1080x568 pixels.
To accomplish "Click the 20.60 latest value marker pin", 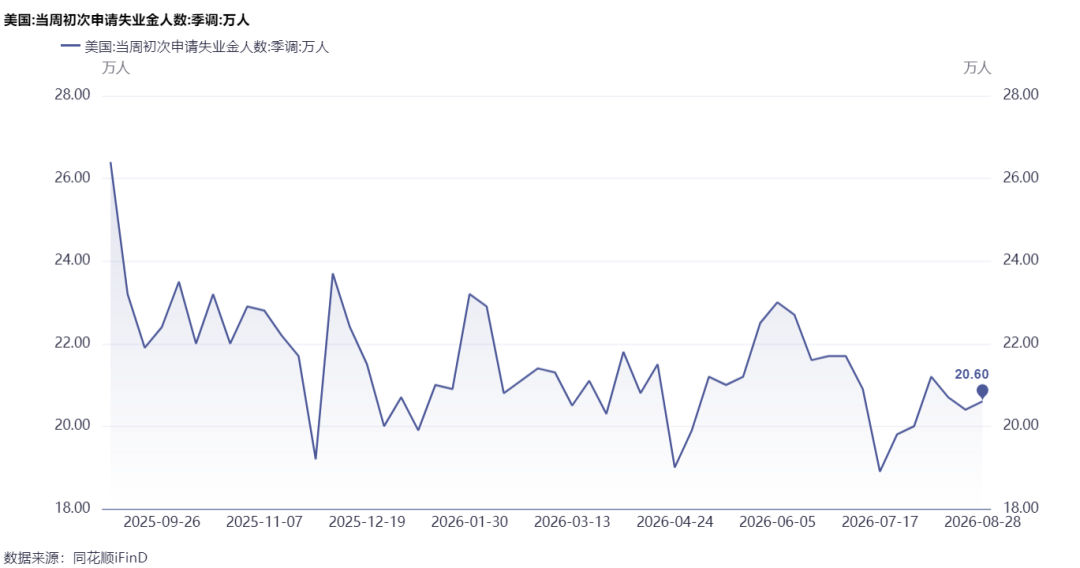I will point(982,392).
